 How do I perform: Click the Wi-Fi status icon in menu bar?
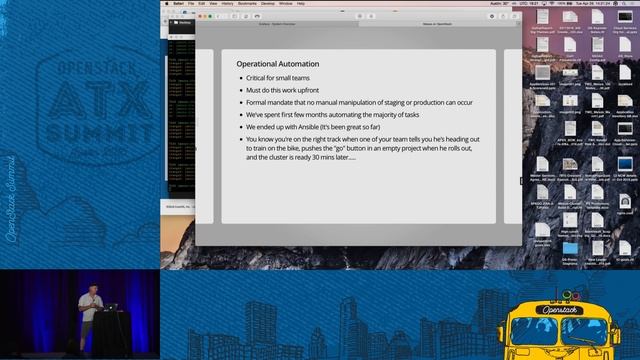(x=552, y=3)
